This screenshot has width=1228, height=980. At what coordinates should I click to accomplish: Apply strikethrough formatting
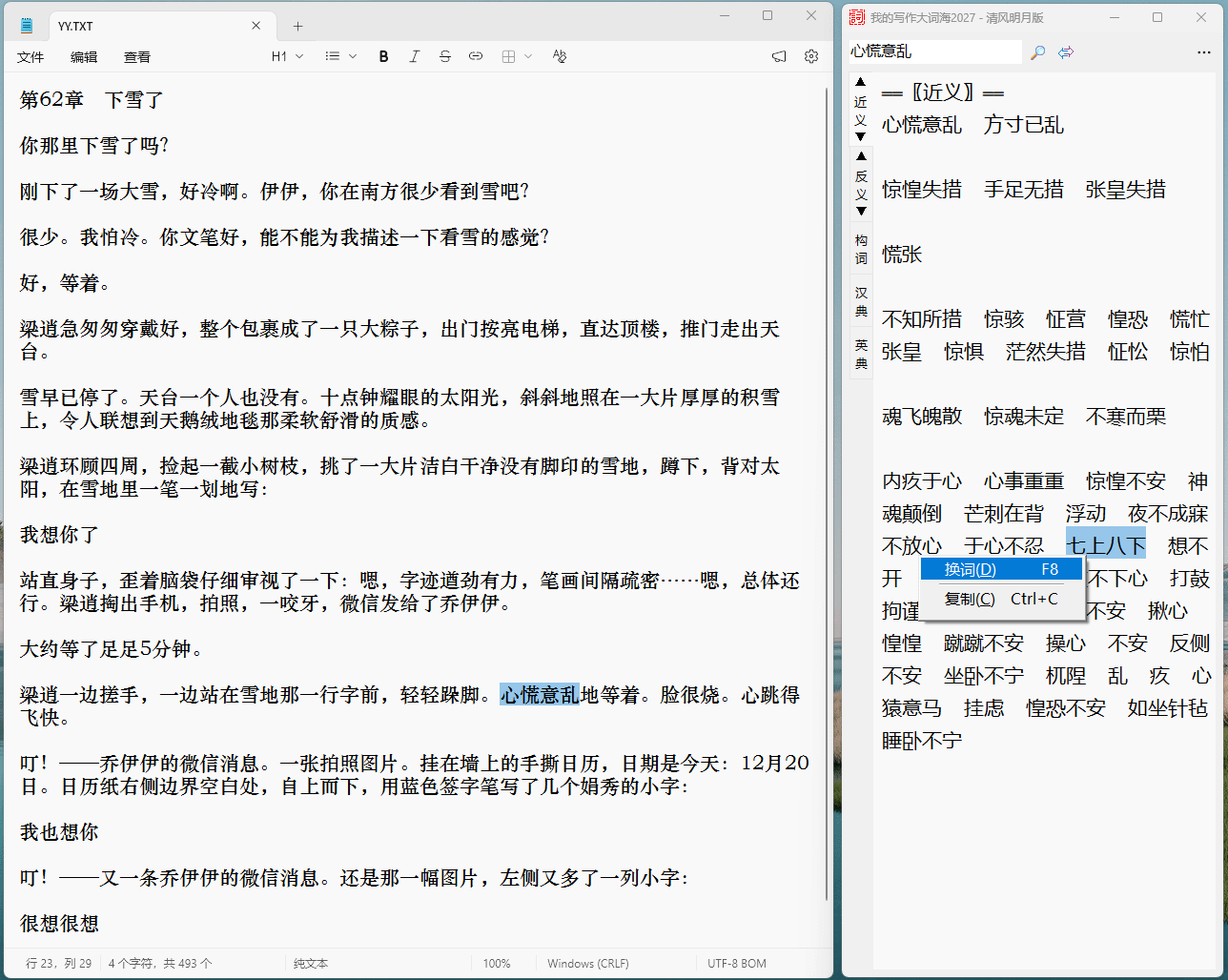pyautogui.click(x=444, y=56)
